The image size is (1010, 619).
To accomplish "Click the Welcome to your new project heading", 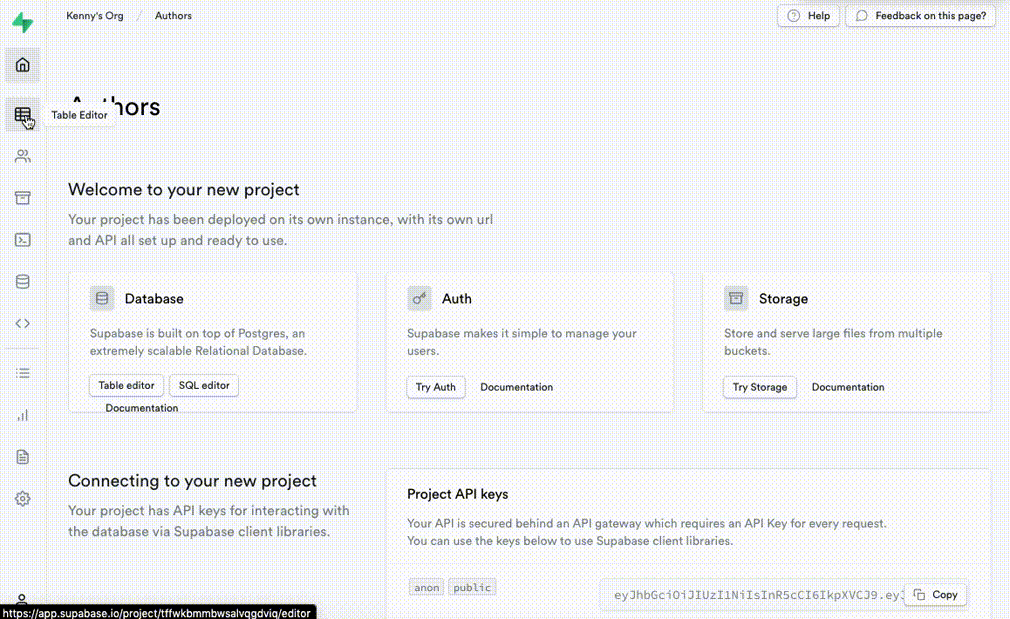I will (x=184, y=189).
